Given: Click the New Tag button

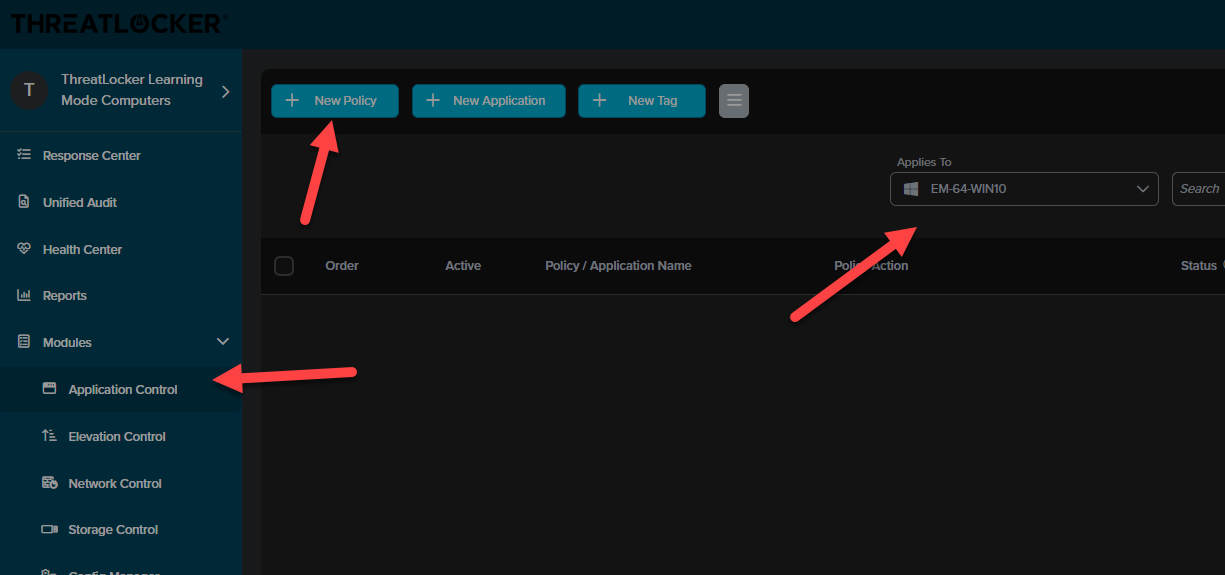Looking at the screenshot, I should coord(642,101).
